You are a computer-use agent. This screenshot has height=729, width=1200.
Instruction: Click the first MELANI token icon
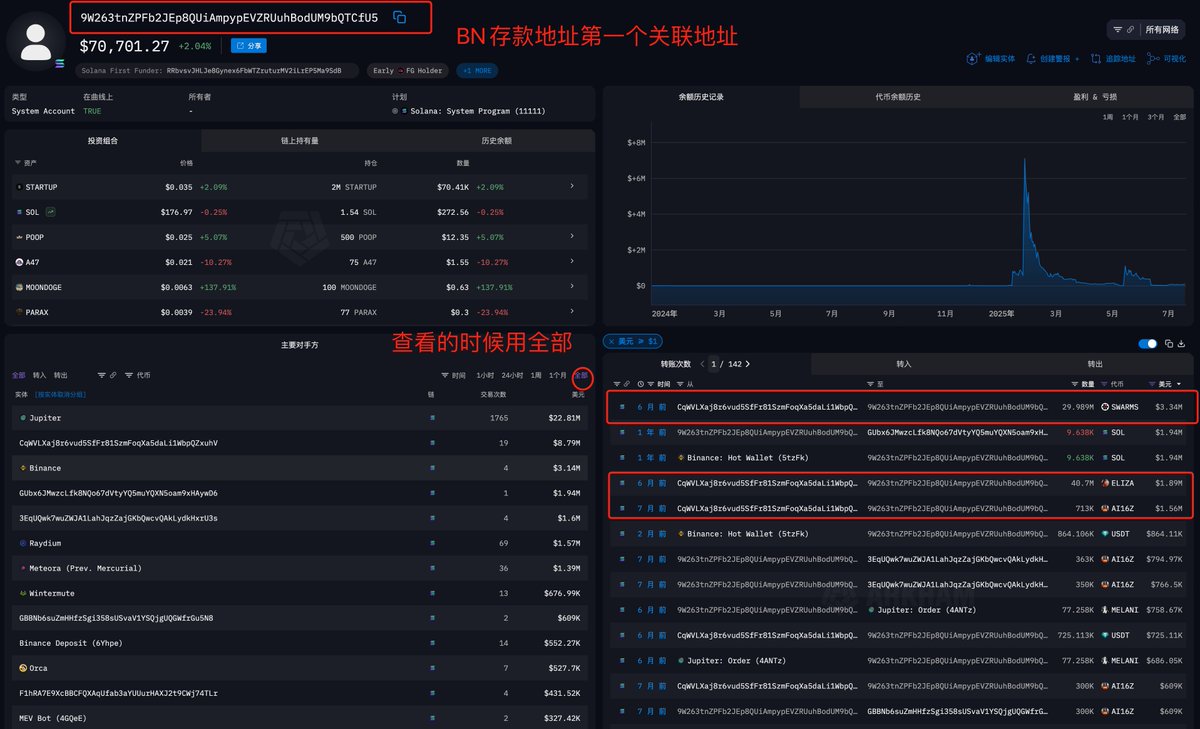click(1105, 609)
